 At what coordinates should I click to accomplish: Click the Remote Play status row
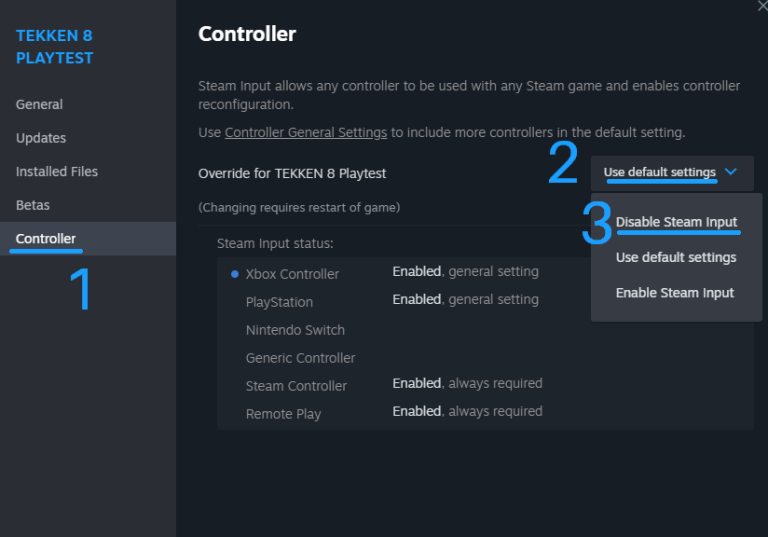pos(284,414)
